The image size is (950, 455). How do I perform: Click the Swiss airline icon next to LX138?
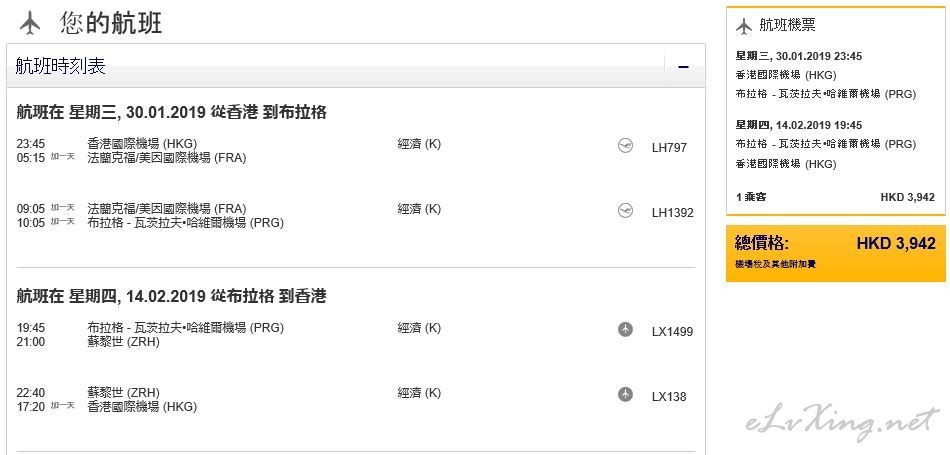pos(625,394)
